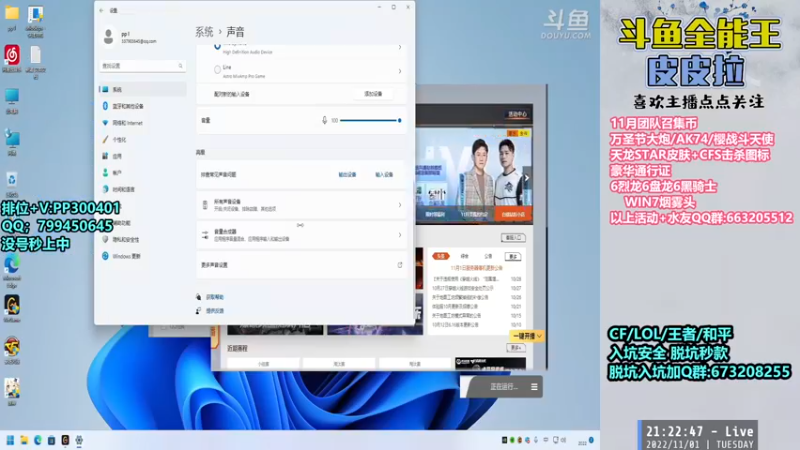This screenshot has height=450, width=800.
Task: Expand the yellow 一键开播 dropdown
Action: point(527,336)
